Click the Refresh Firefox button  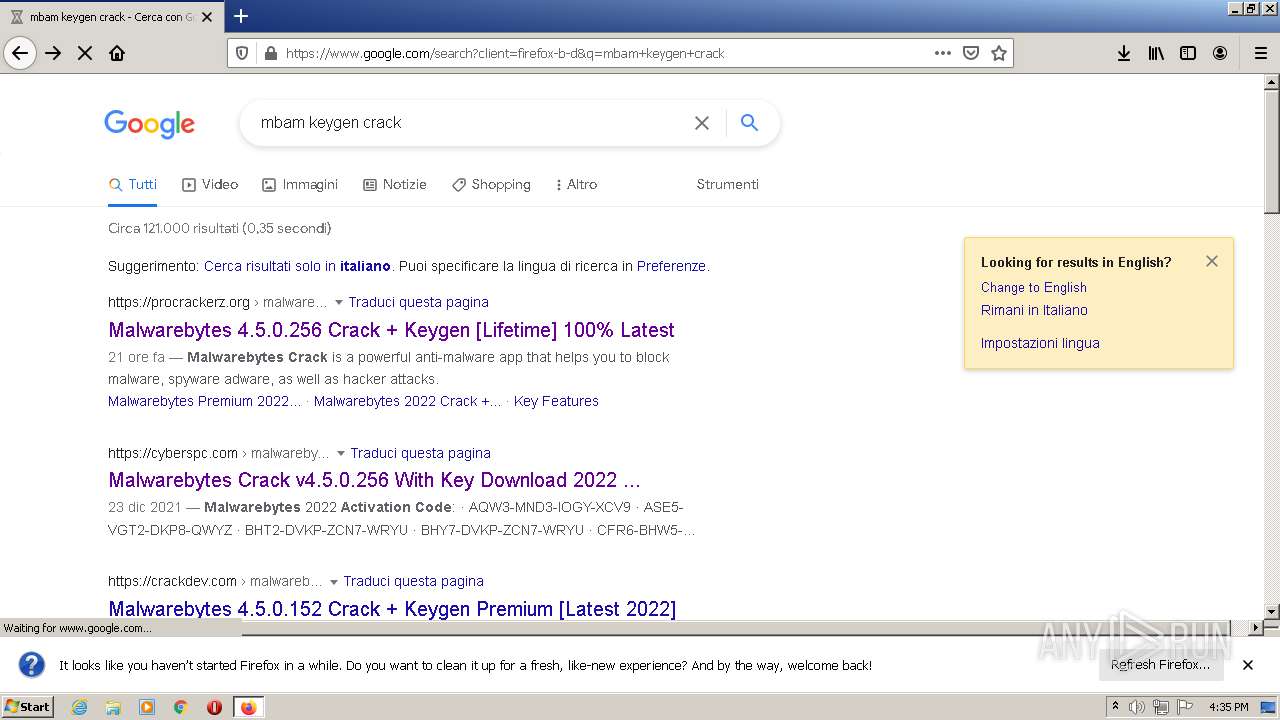click(1161, 665)
